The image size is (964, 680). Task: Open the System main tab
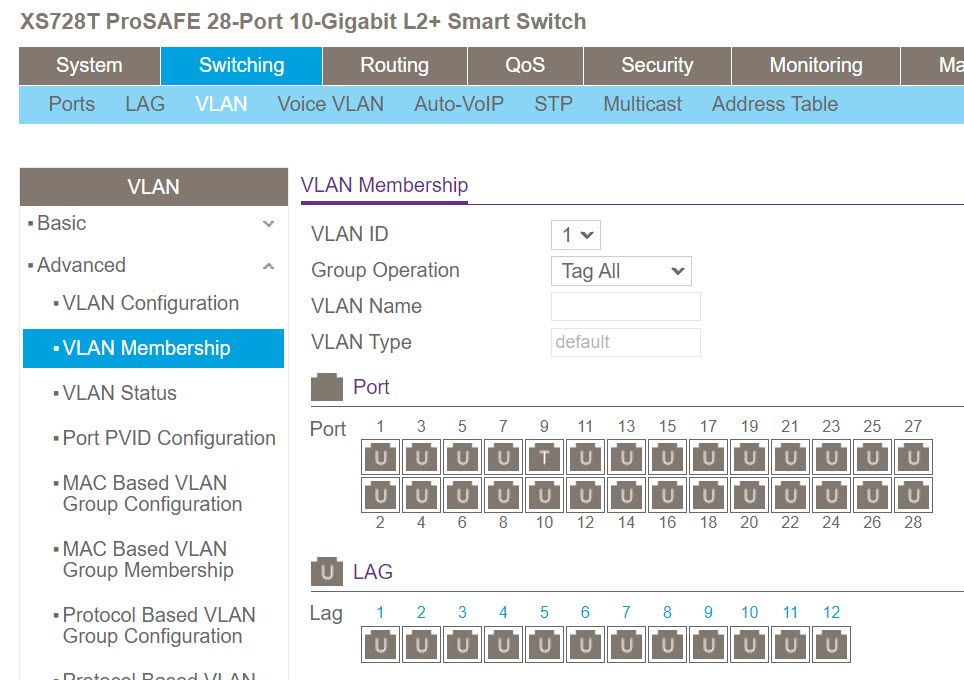pyautogui.click(x=89, y=65)
